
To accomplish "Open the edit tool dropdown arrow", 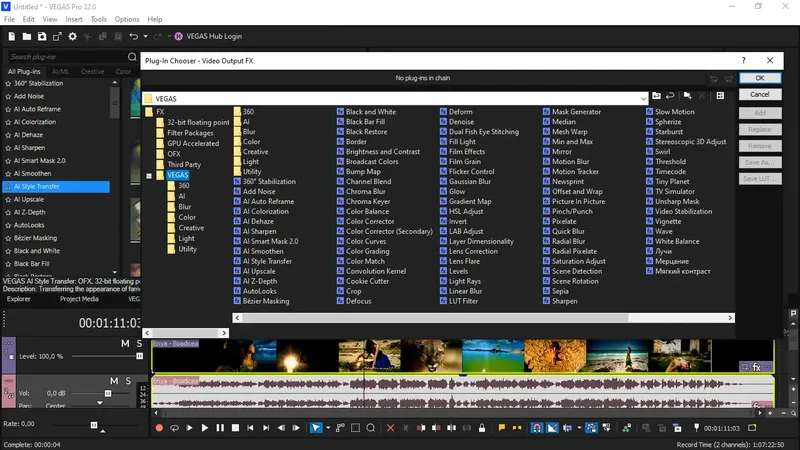I will click(328, 428).
